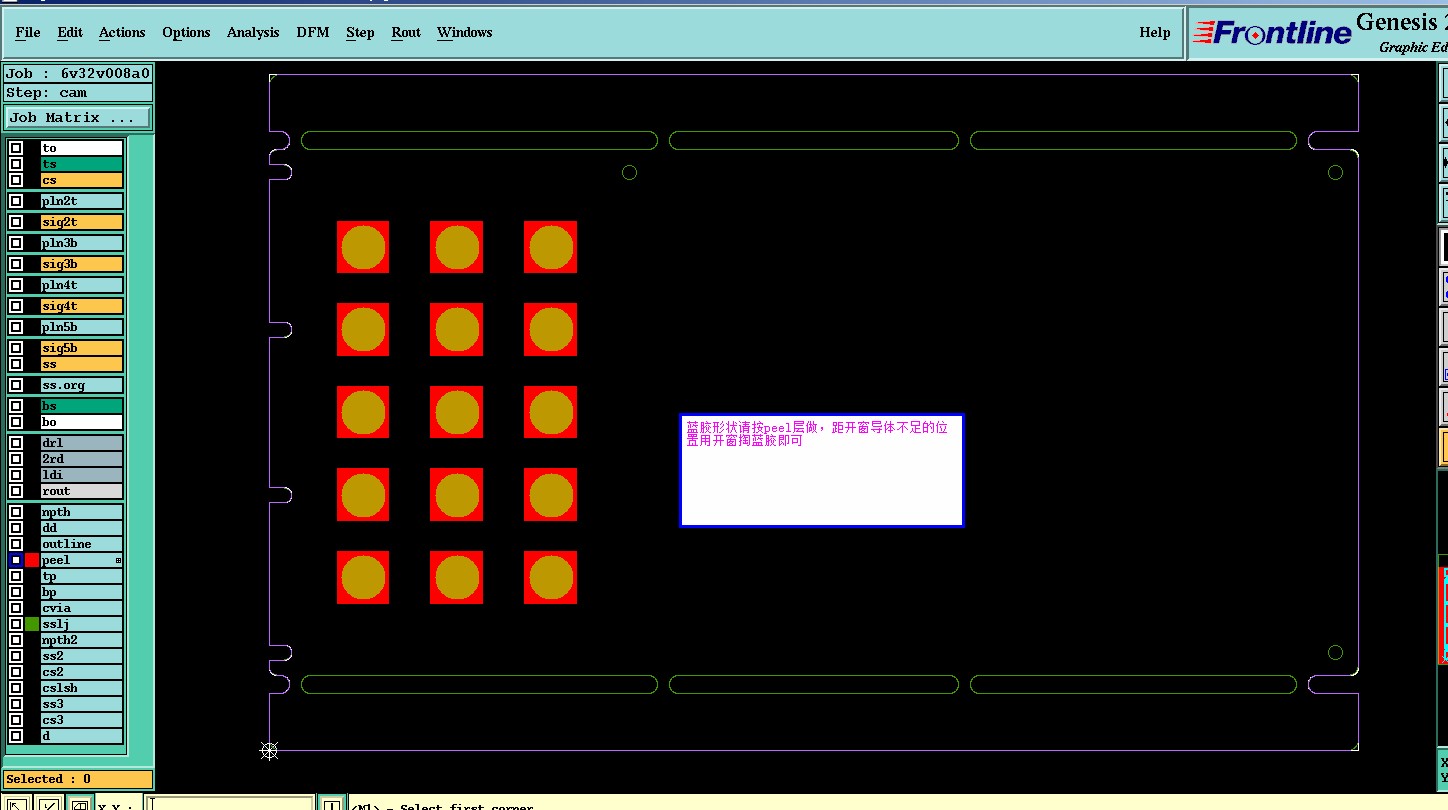This screenshot has width=1448, height=810.
Task: Open the Rout menu
Action: [406, 32]
